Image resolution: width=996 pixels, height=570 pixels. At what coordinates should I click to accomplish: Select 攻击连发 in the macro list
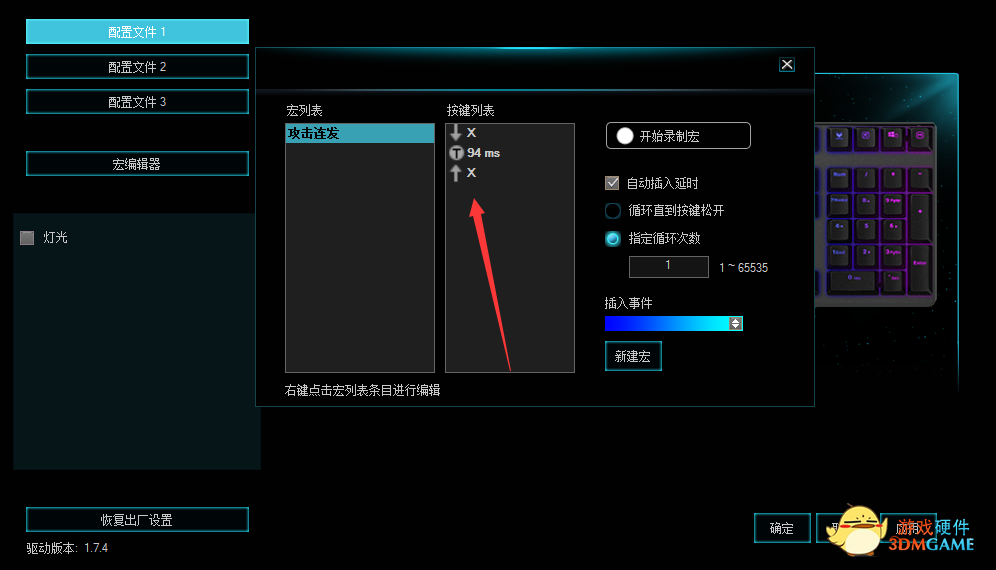359,133
